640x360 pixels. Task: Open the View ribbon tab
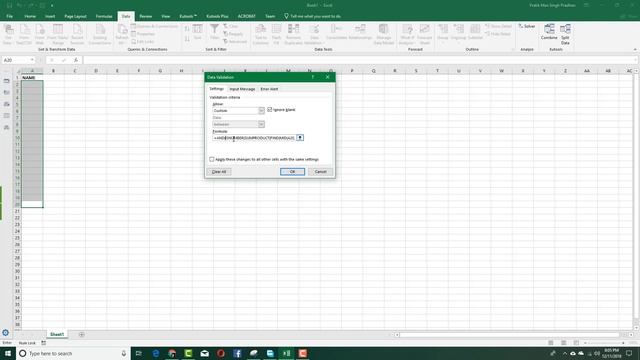pos(165,16)
